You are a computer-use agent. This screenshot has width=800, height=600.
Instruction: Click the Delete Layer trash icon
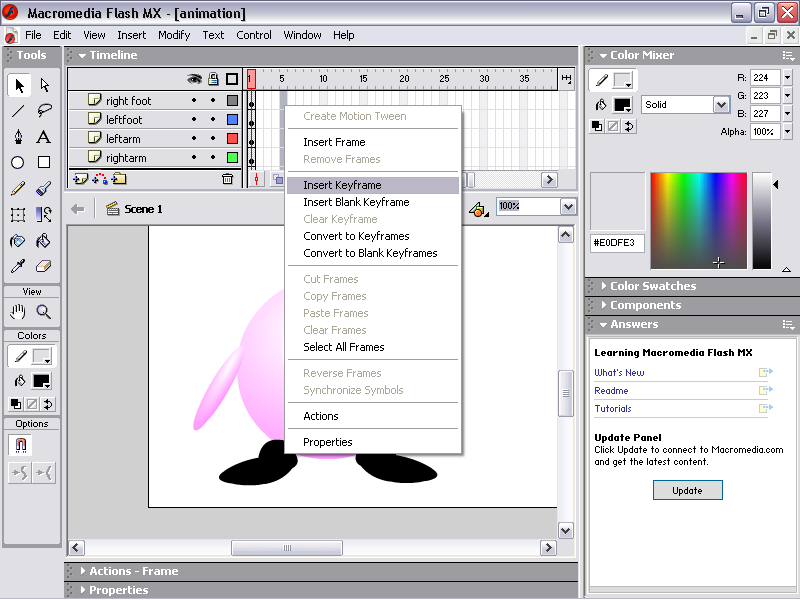coord(228,179)
